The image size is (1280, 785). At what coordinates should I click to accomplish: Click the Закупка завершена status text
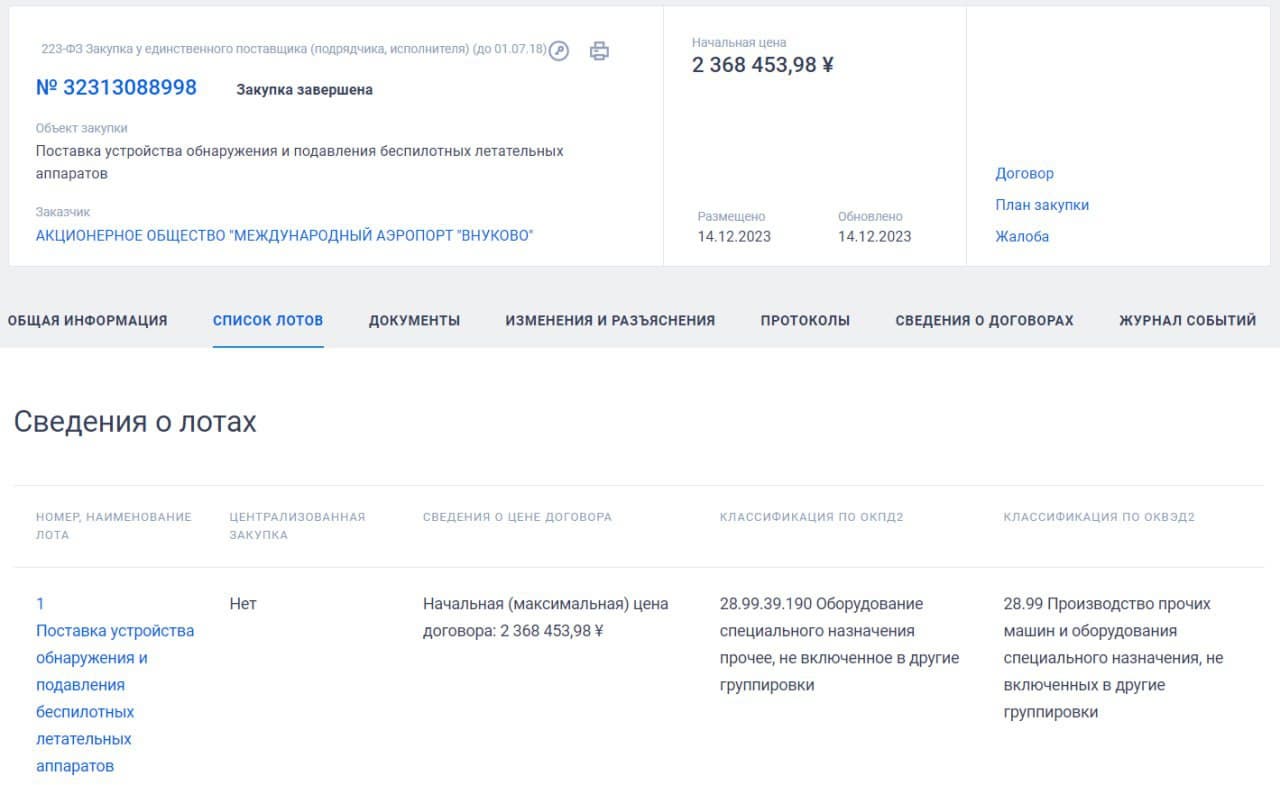(x=304, y=90)
